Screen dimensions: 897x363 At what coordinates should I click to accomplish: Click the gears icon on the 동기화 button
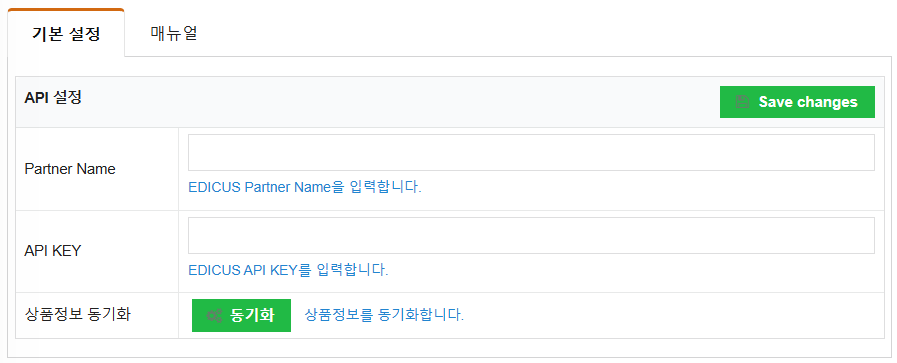[215, 316]
